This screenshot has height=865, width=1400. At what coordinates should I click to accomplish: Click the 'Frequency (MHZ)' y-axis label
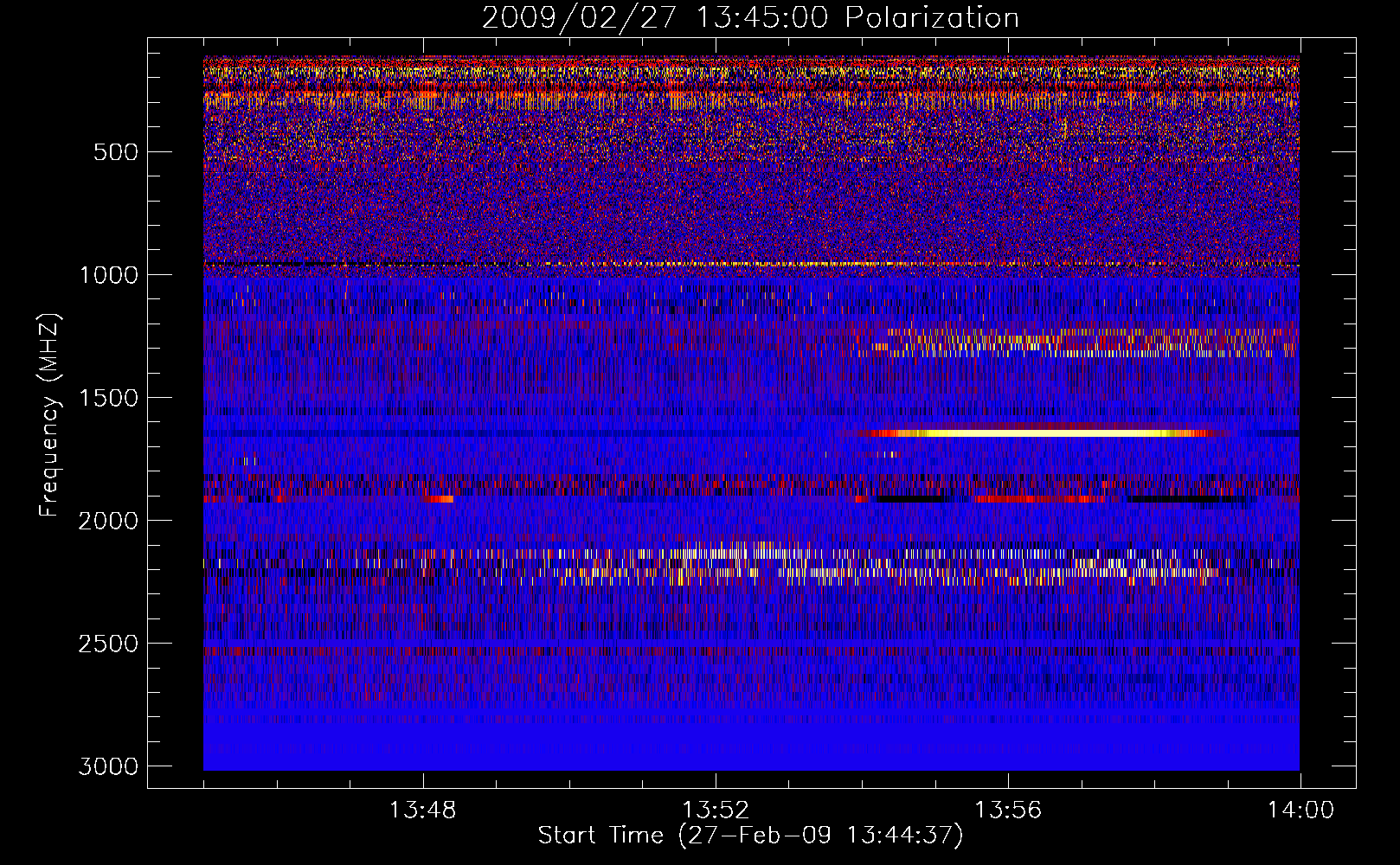pos(50,415)
